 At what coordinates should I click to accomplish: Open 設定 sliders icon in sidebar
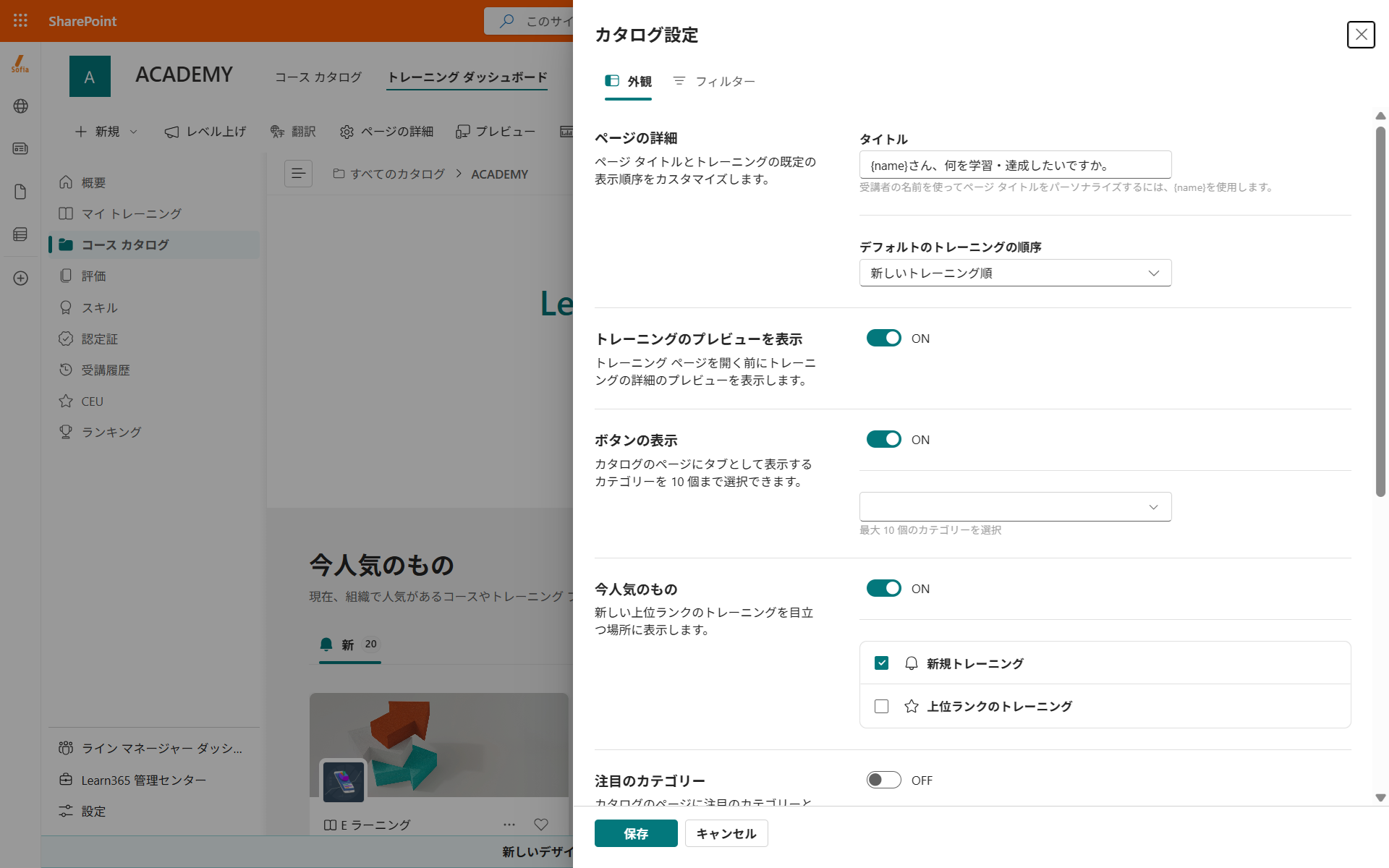click(66, 811)
